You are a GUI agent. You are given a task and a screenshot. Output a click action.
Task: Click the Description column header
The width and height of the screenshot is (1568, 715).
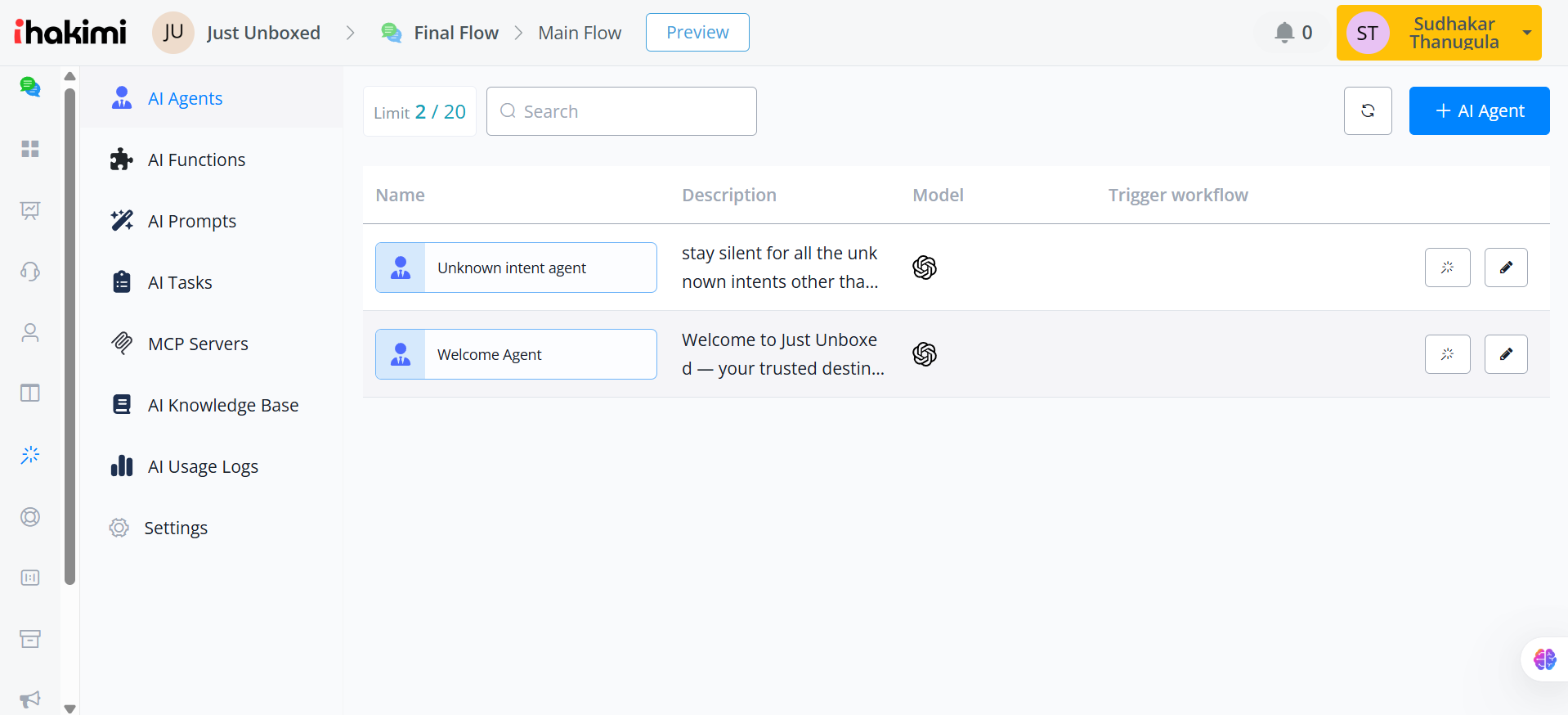(x=729, y=195)
